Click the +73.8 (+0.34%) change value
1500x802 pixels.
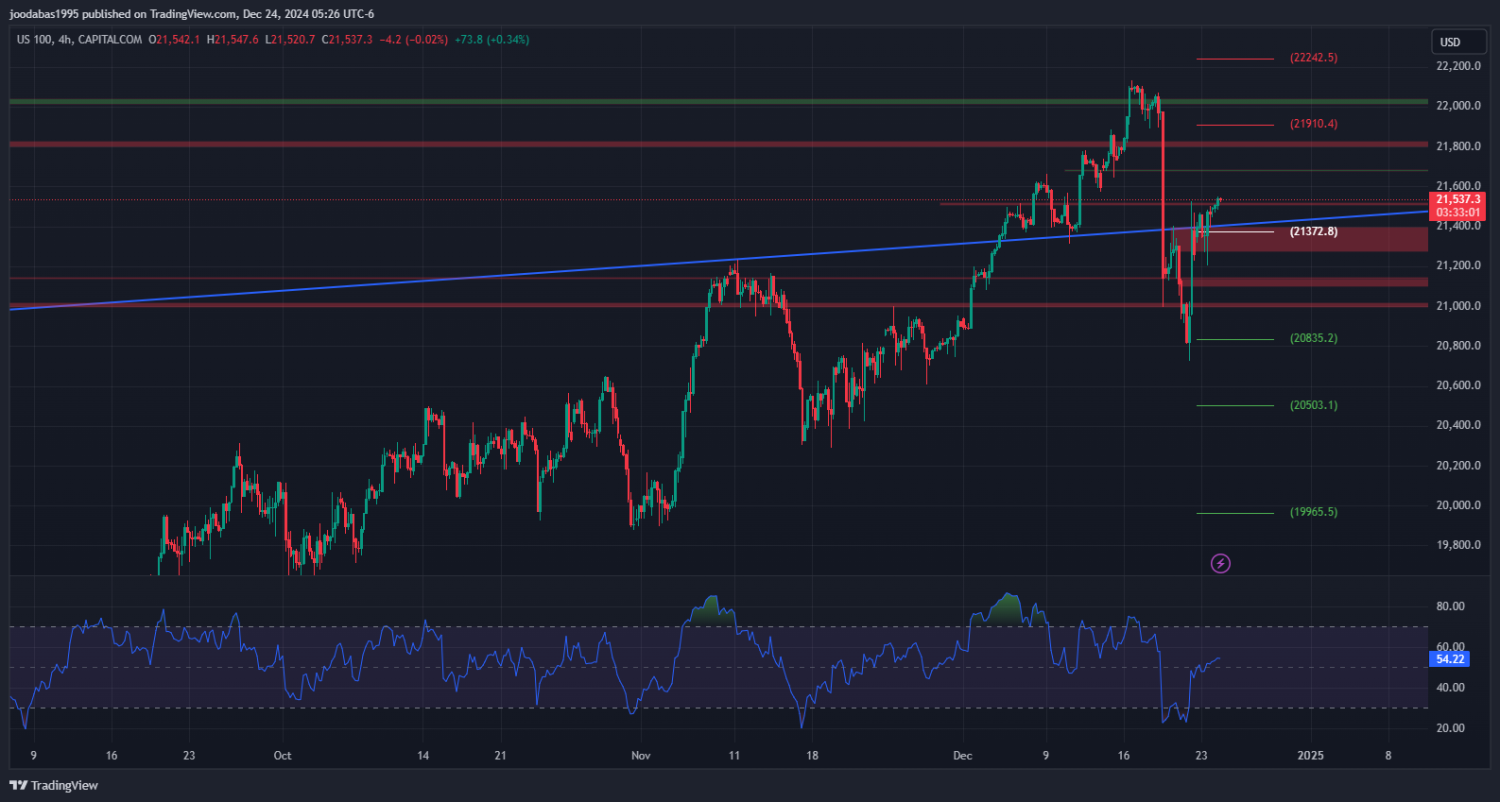491,40
